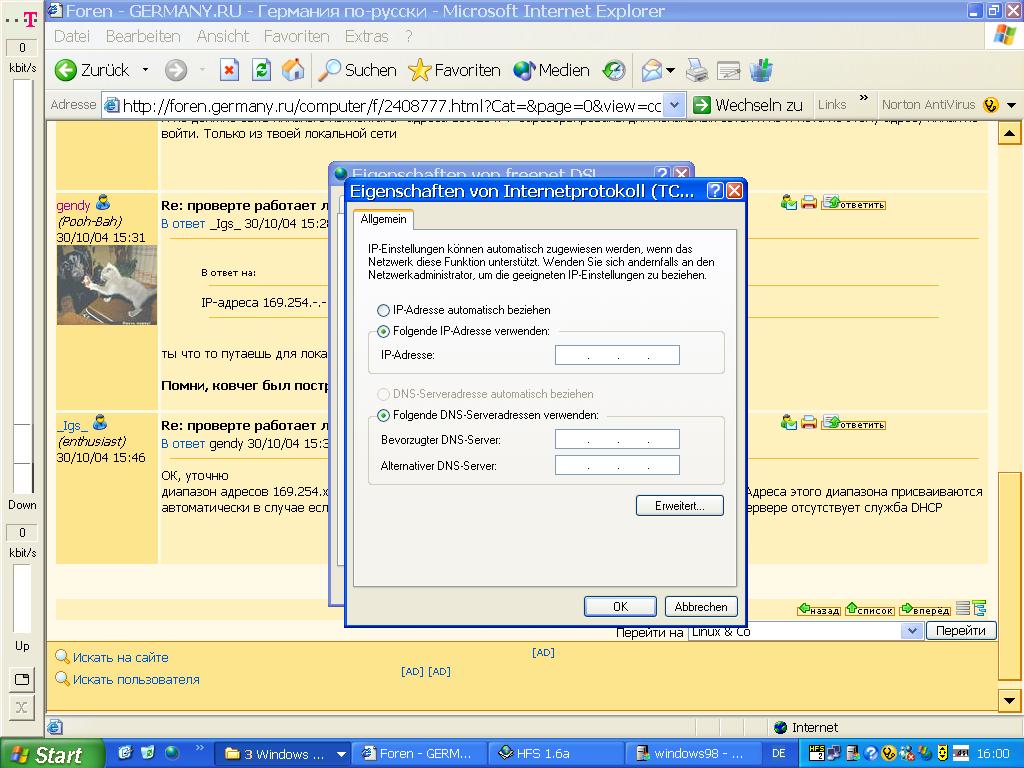Open the Bearbeiten menu
1024x768 pixels.
pos(143,36)
